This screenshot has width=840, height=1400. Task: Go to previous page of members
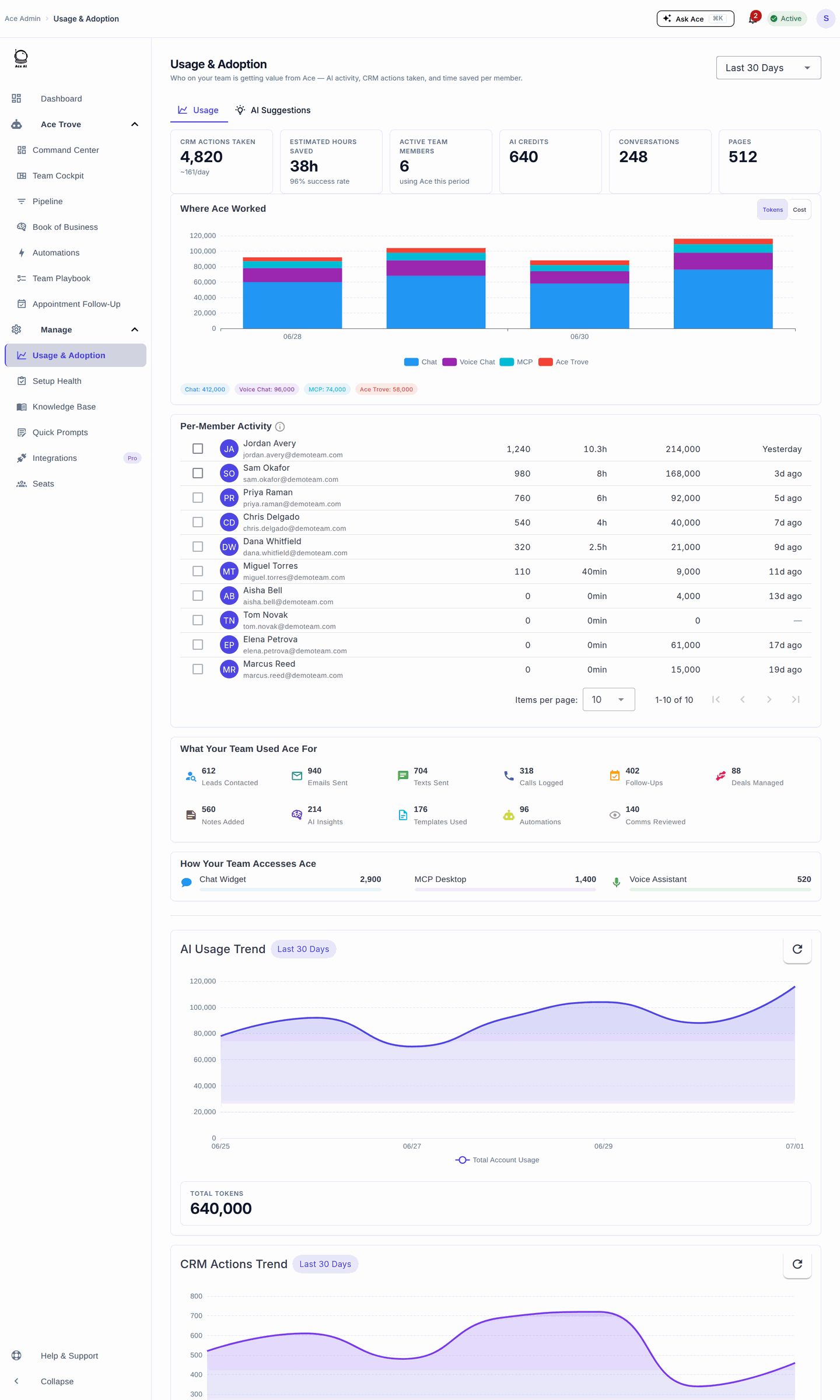pyautogui.click(x=743, y=699)
